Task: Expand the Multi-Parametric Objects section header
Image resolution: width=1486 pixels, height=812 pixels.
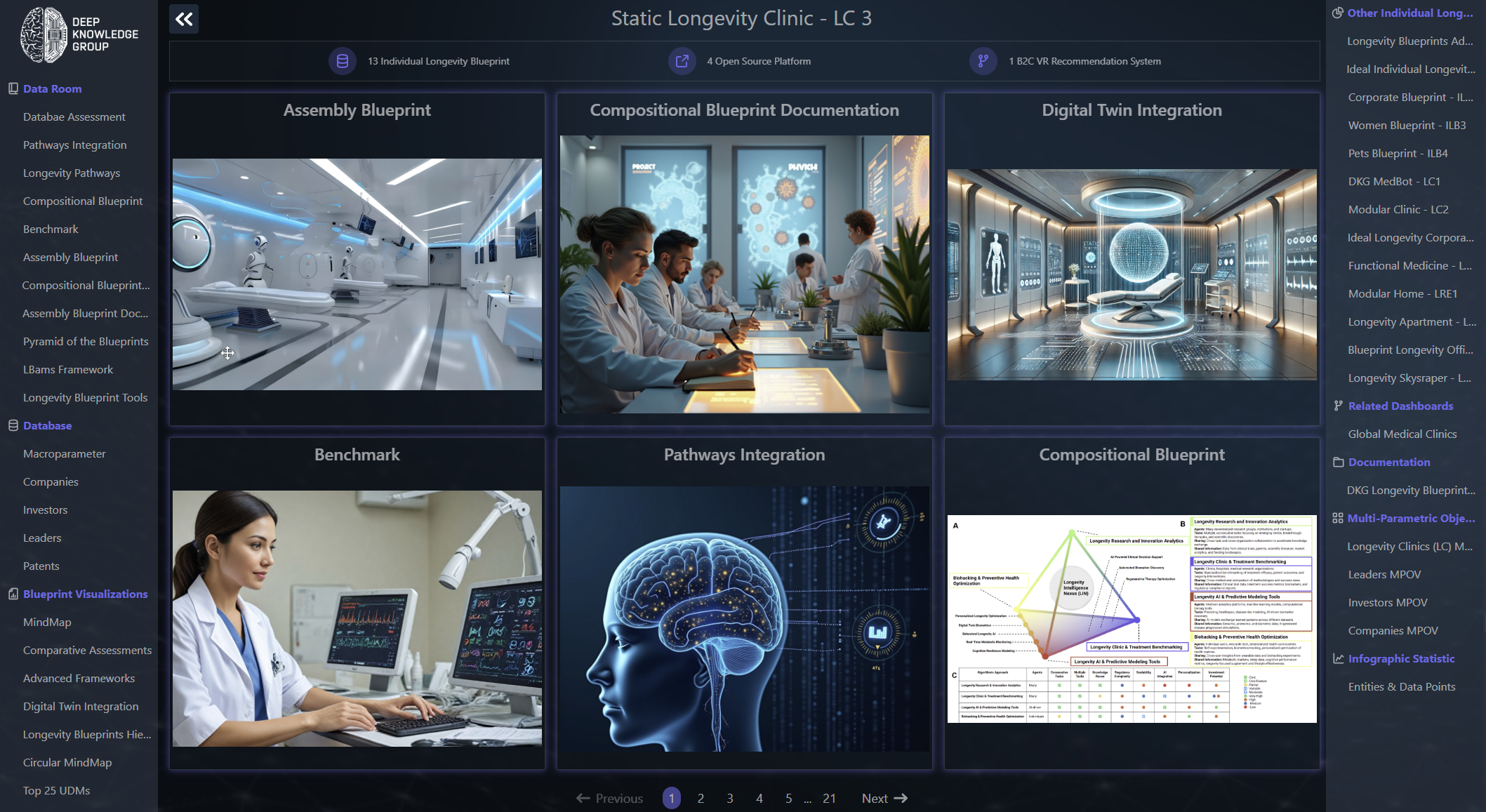Action: coord(1410,518)
